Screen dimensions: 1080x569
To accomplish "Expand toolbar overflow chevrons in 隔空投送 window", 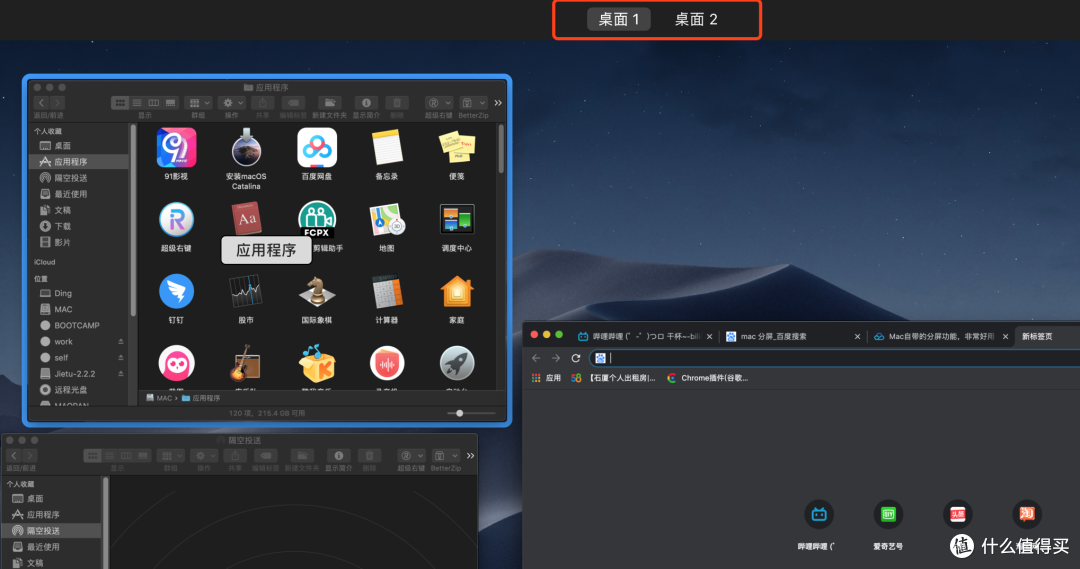I will click(470, 455).
